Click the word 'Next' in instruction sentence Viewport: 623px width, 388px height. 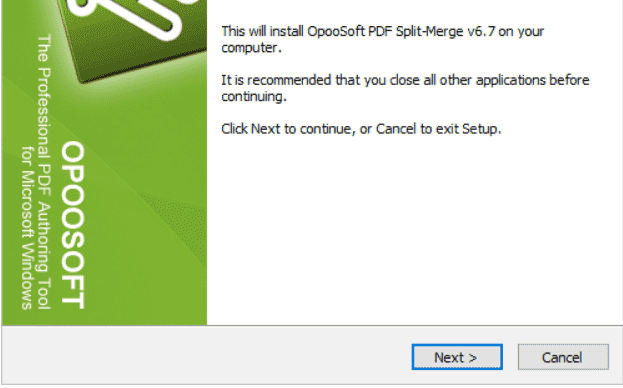pyautogui.click(x=265, y=129)
